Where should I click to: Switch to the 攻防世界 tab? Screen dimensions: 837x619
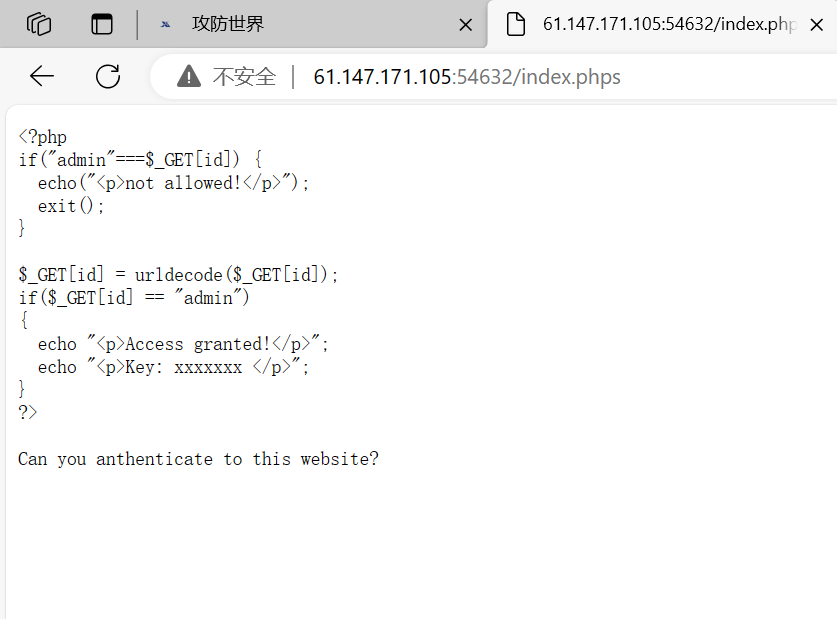(312, 24)
